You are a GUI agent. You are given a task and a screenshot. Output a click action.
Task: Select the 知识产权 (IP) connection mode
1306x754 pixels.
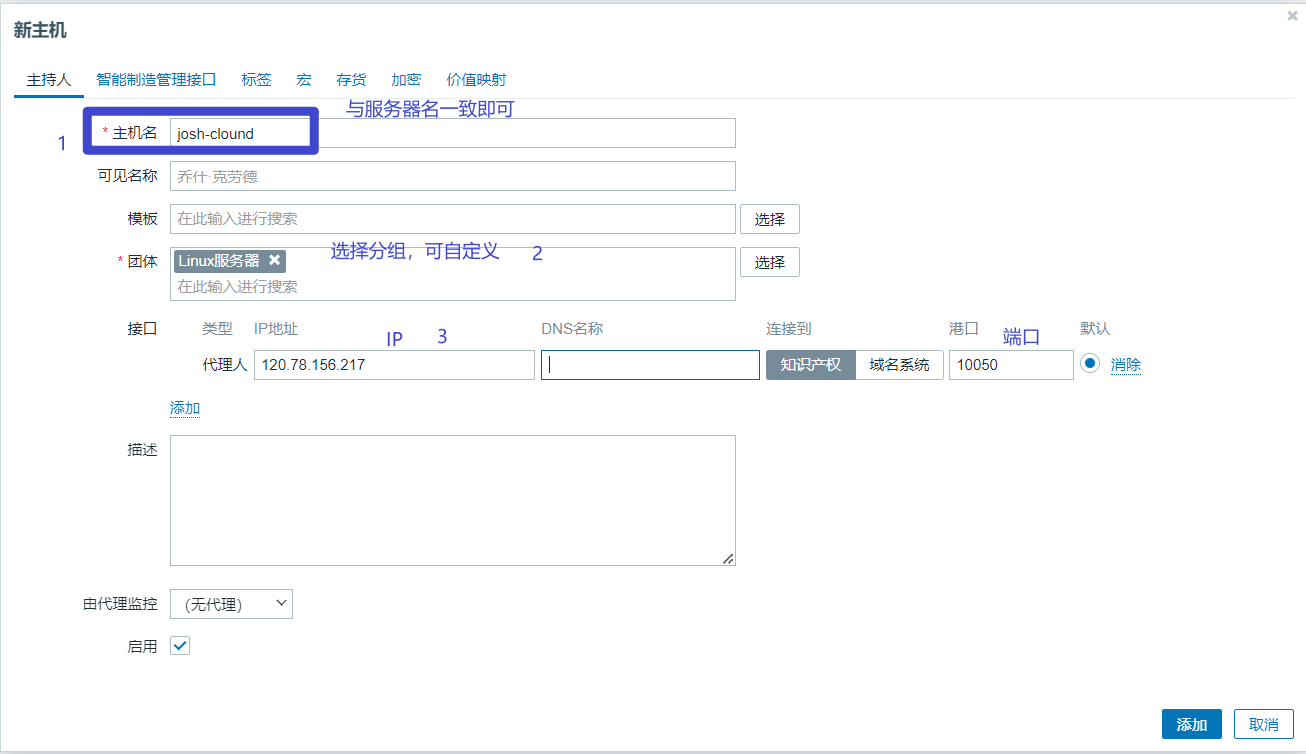click(x=810, y=364)
